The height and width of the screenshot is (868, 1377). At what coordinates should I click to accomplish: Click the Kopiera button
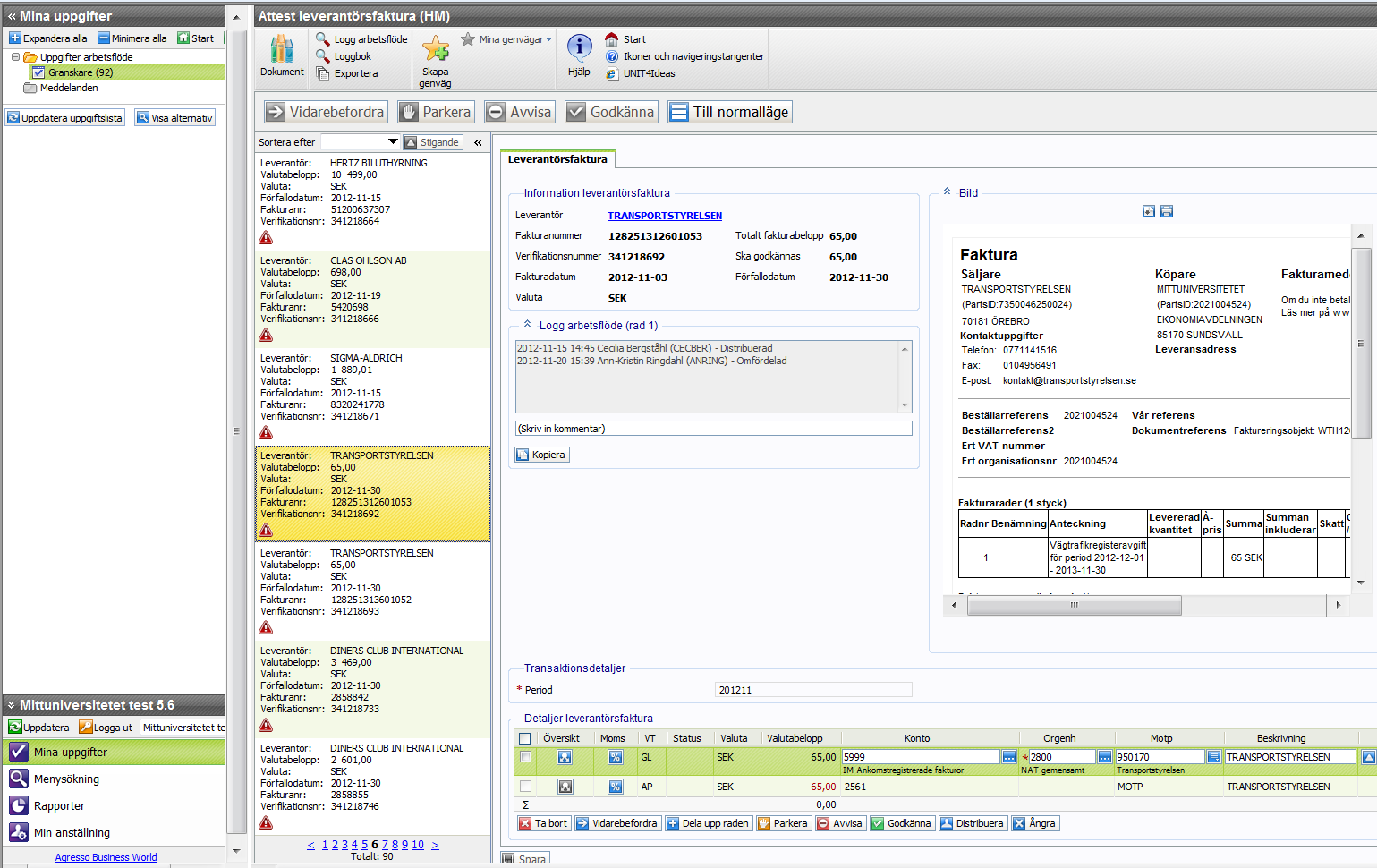[x=541, y=455]
